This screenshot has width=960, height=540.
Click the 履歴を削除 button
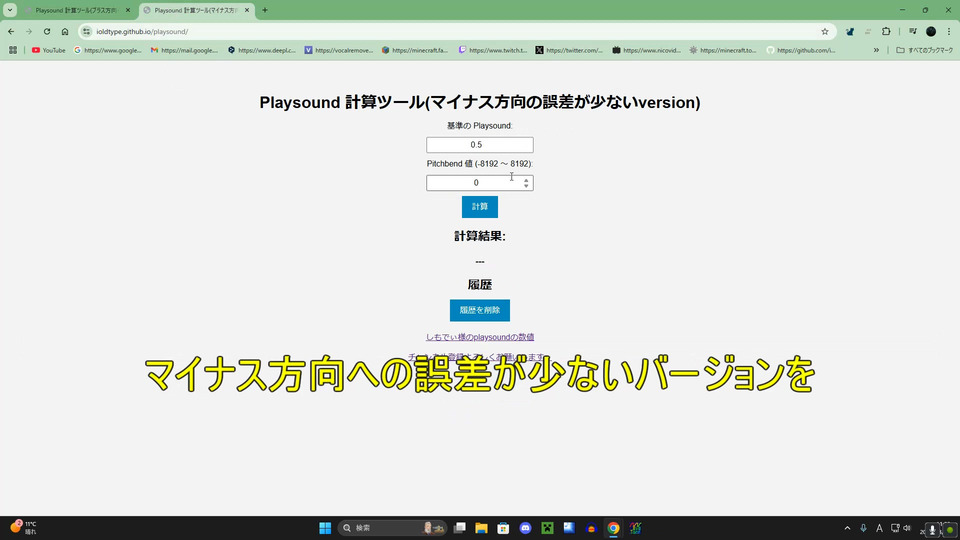pyautogui.click(x=479, y=310)
